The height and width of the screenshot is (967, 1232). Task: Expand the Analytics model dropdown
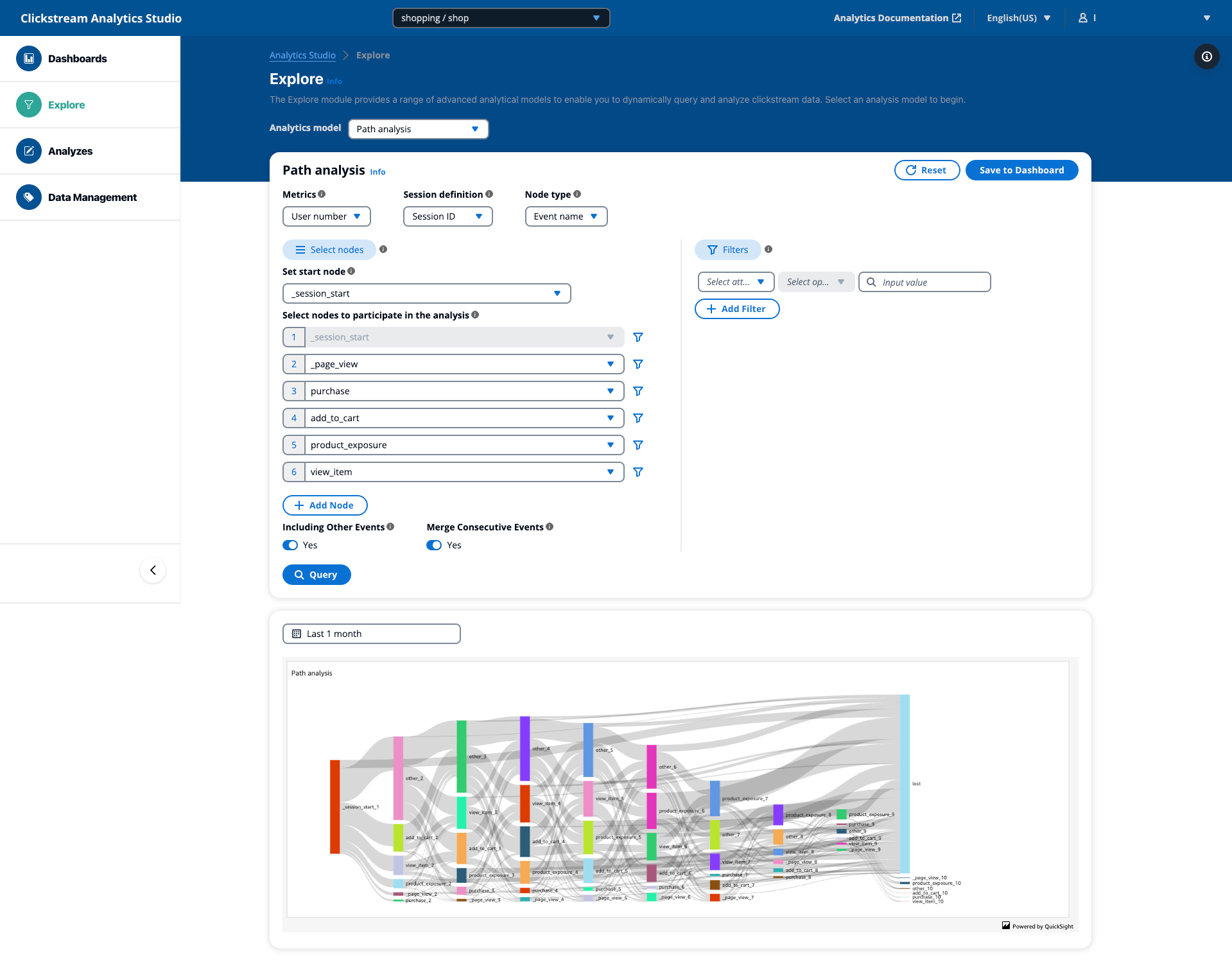tap(418, 129)
